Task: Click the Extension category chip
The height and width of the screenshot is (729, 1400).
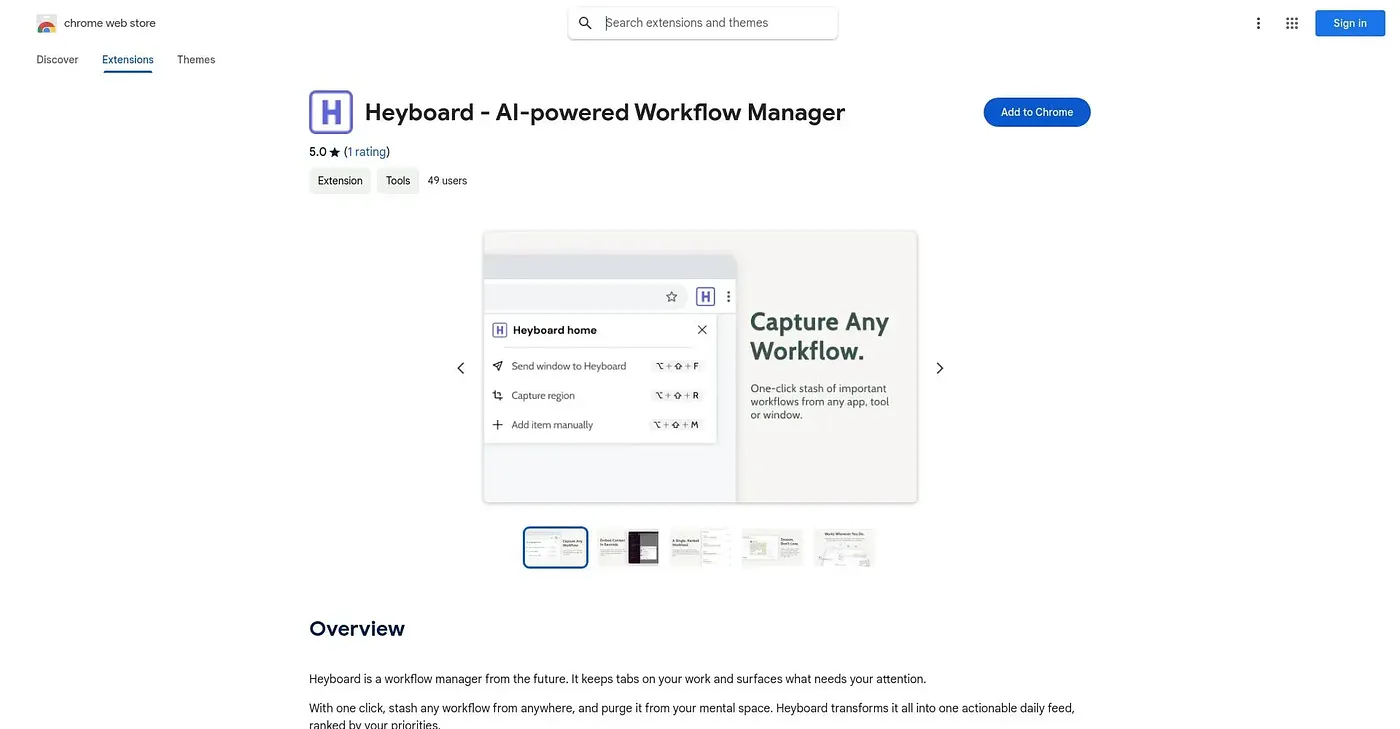Action: point(340,181)
